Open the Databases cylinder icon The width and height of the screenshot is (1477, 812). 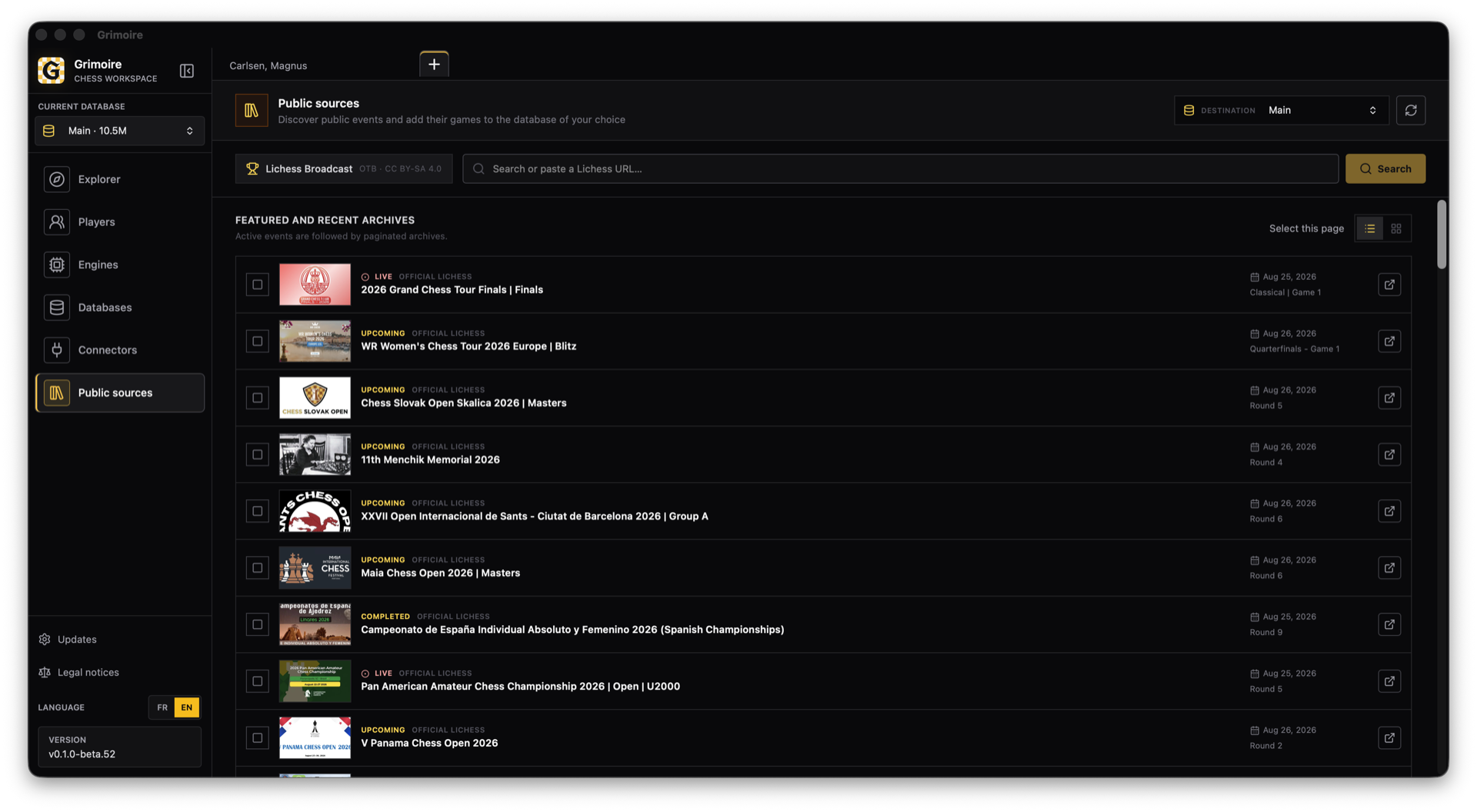click(x=57, y=308)
